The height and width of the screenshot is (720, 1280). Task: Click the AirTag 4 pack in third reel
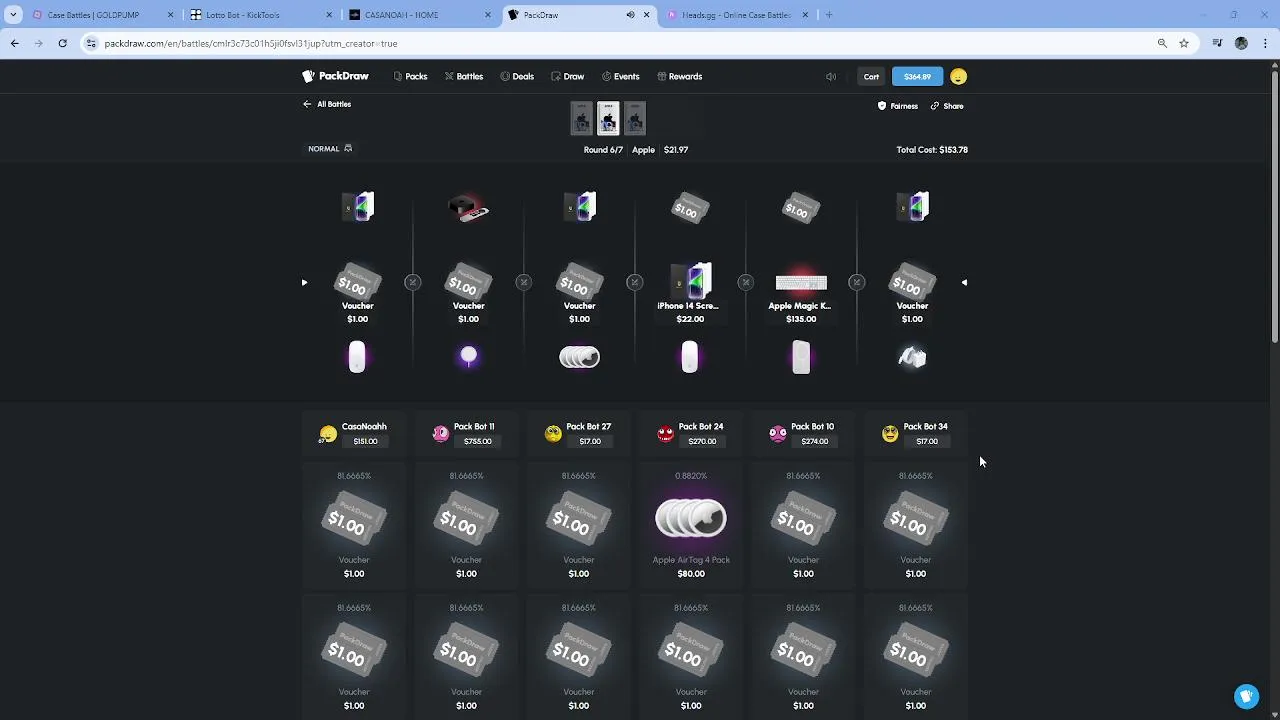(x=579, y=357)
